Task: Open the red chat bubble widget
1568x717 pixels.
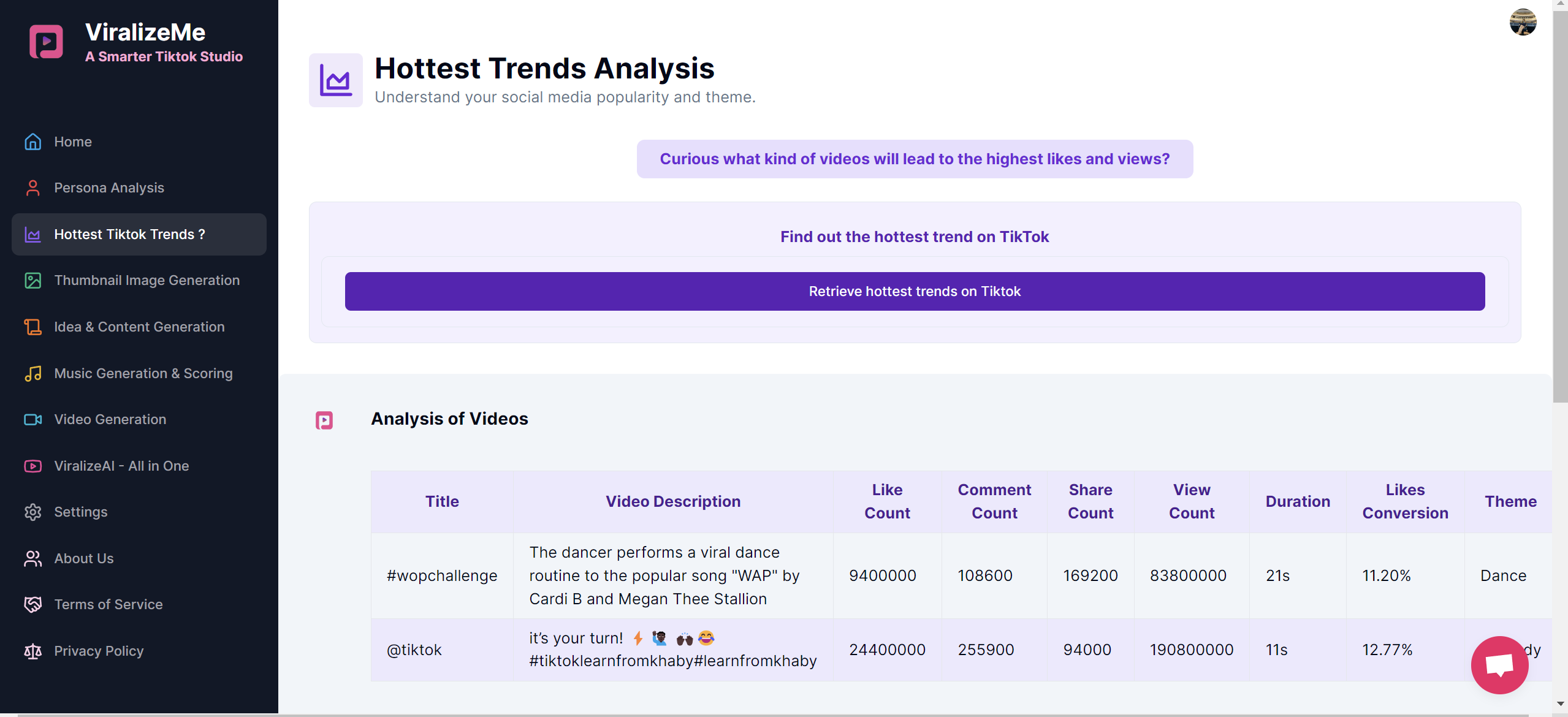Action: (1499, 665)
